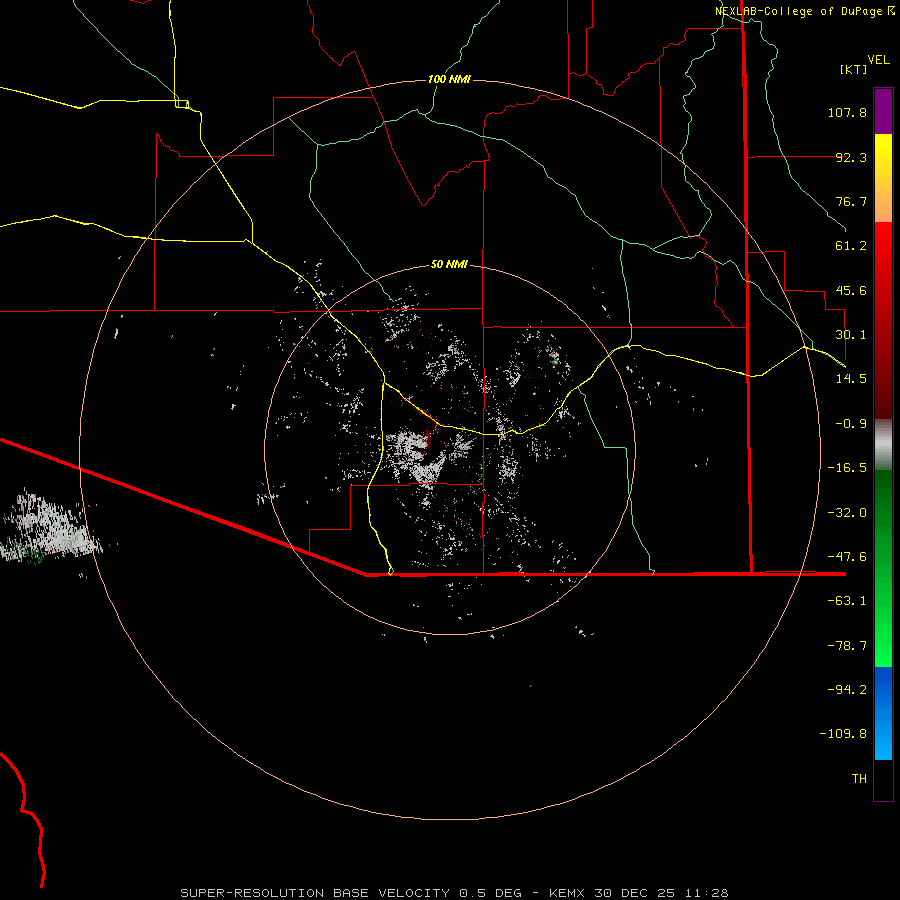Select the 107.8 legend value
900x900 pixels.
pyautogui.click(x=847, y=112)
